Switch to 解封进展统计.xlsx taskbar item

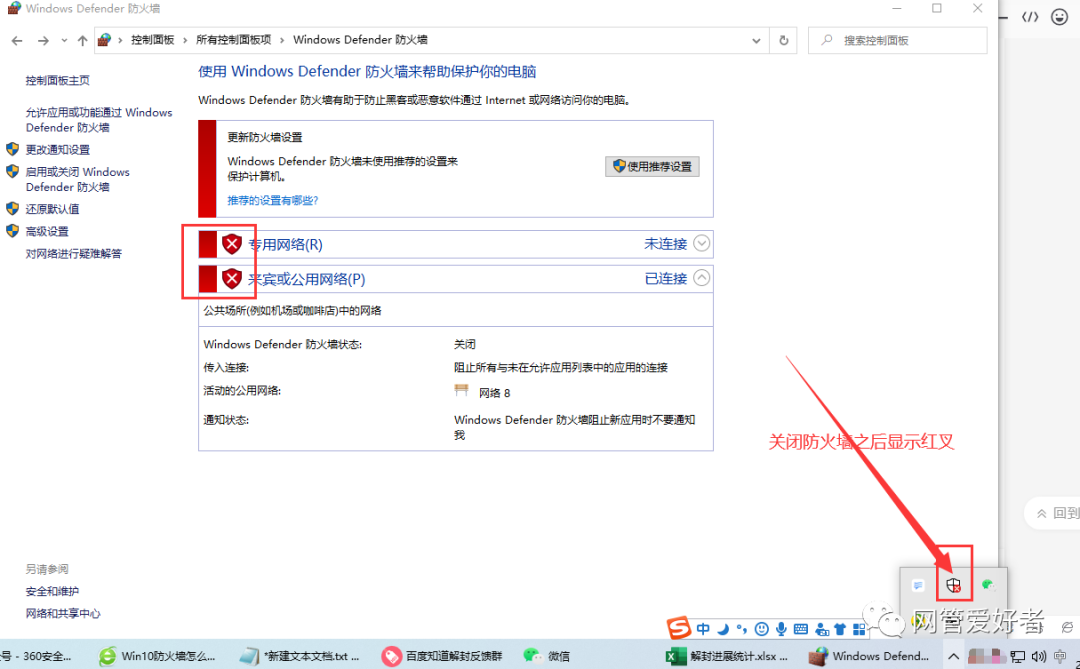pyautogui.click(x=729, y=656)
